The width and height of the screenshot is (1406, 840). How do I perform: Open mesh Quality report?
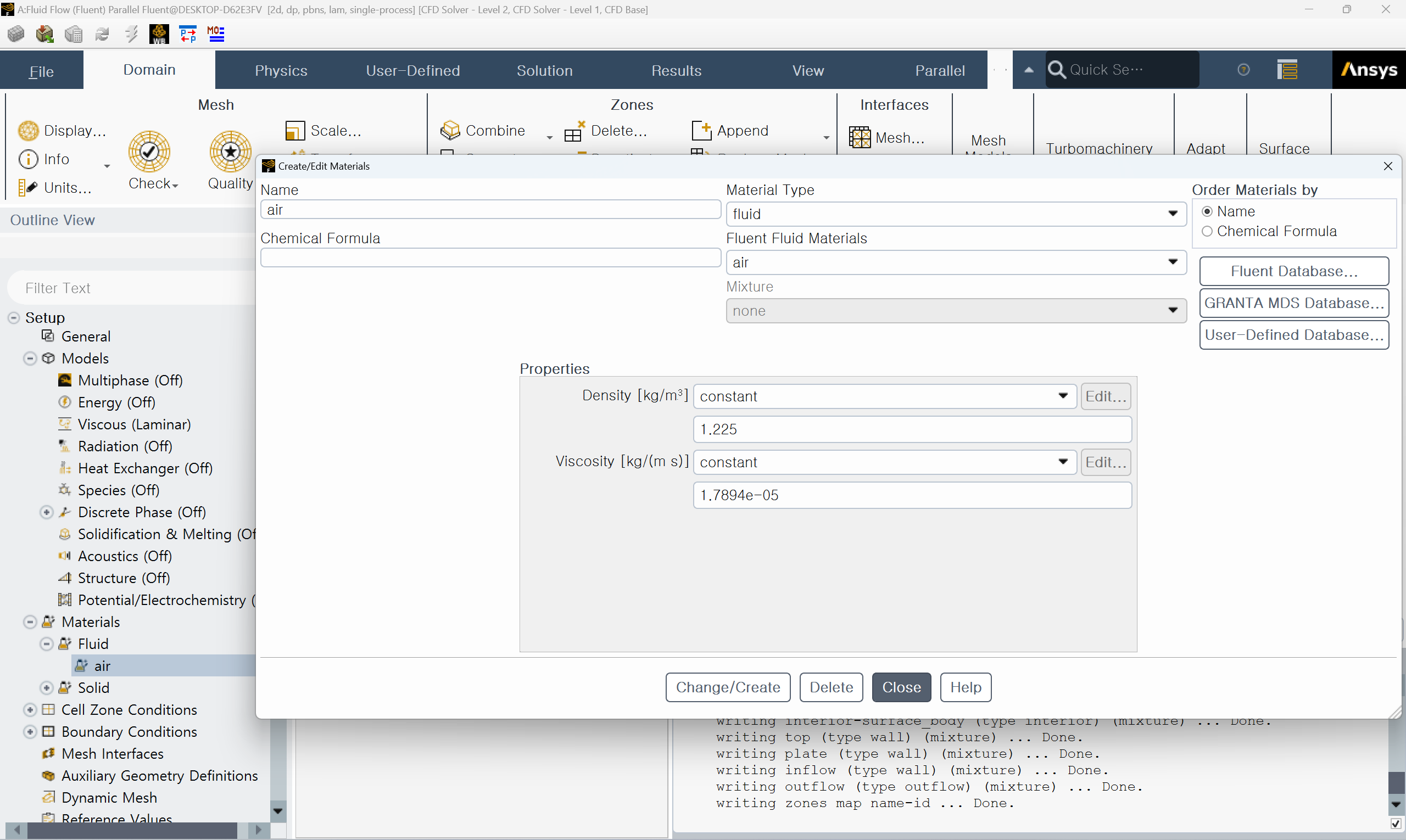231,152
